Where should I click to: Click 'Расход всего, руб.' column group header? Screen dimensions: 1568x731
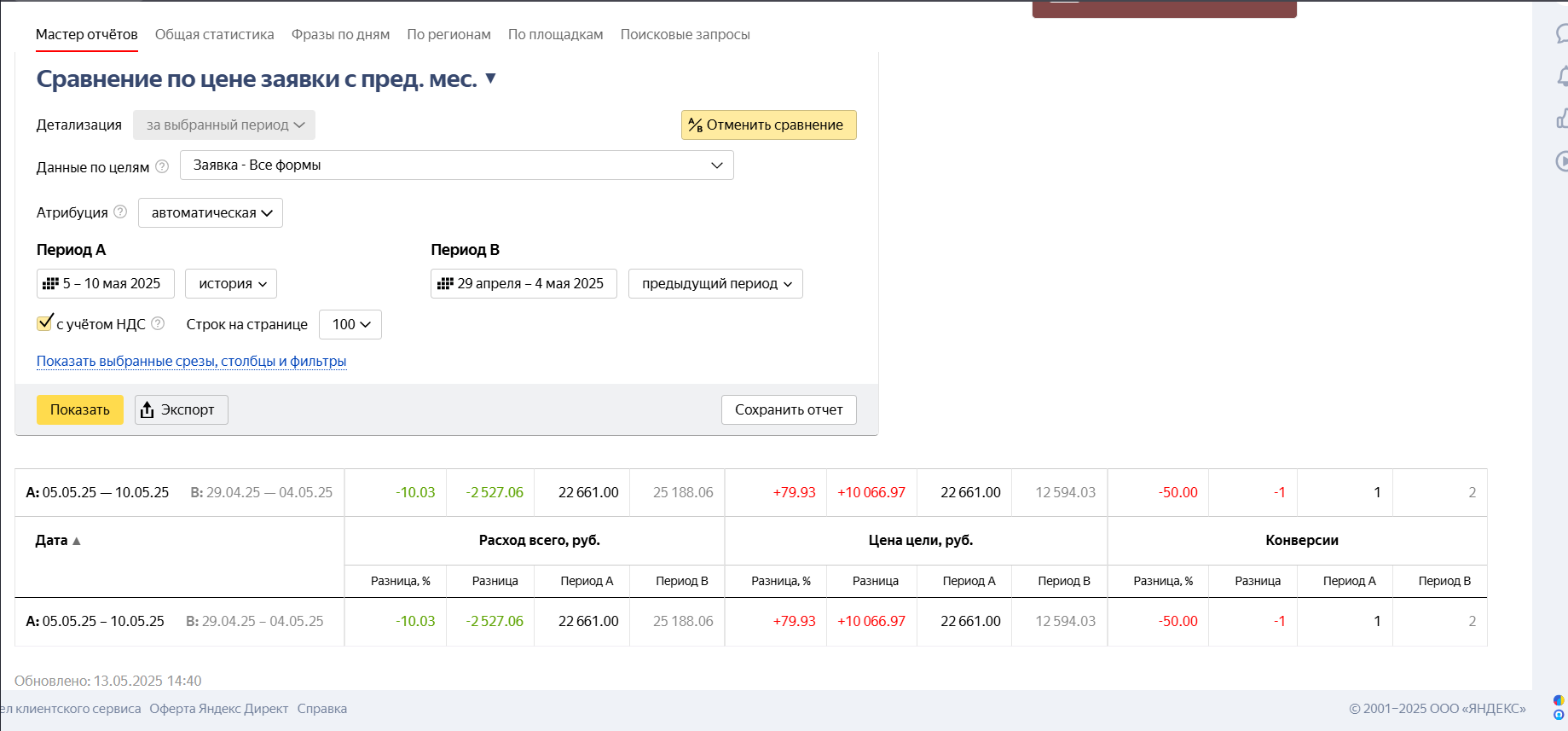[539, 540]
